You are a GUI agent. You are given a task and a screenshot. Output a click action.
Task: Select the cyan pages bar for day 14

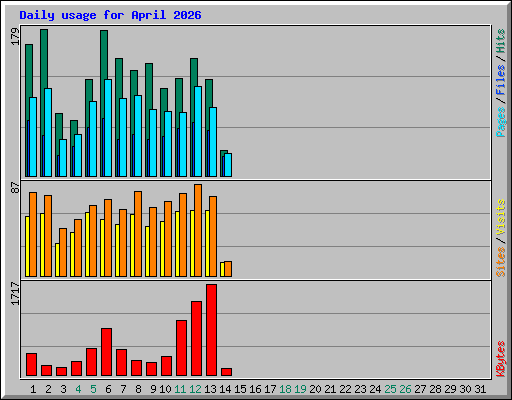point(228,165)
